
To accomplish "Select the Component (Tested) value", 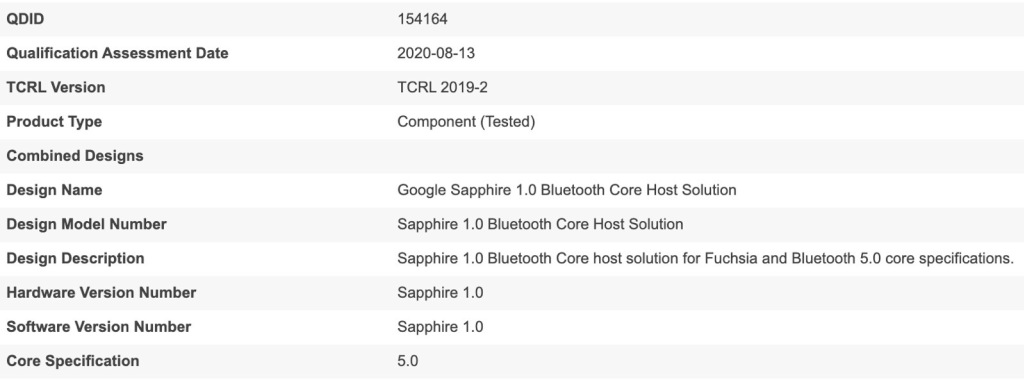I will point(466,121).
